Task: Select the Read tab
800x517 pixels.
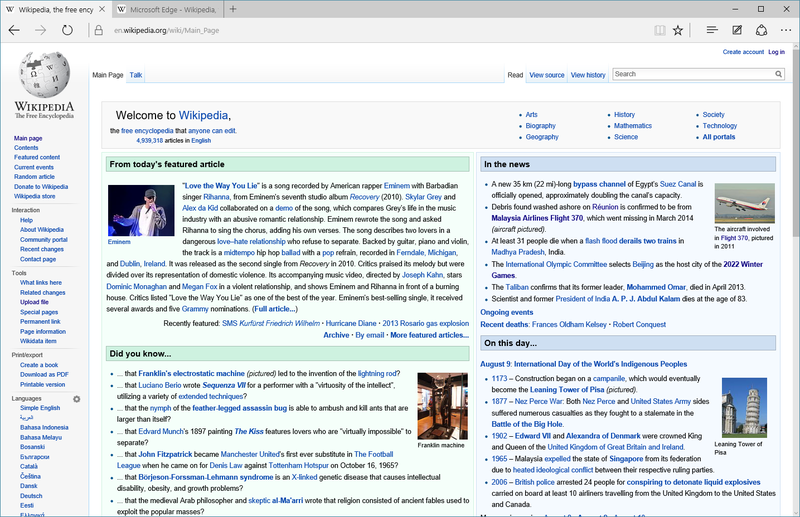Action: [x=515, y=75]
